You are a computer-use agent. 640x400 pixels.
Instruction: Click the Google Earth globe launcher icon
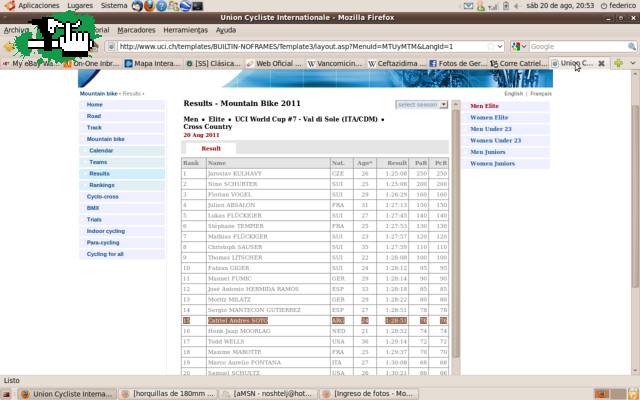(x=185, y=6)
